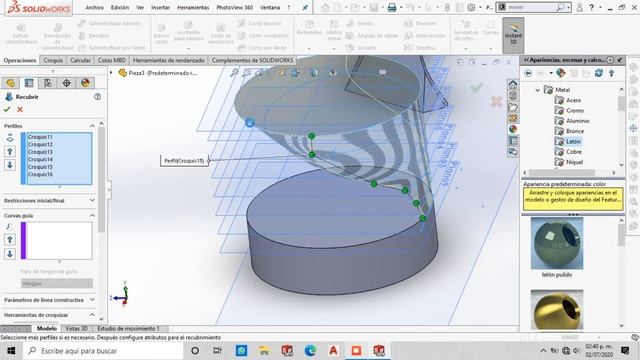Open the File Explorer task pane tab

point(513,107)
